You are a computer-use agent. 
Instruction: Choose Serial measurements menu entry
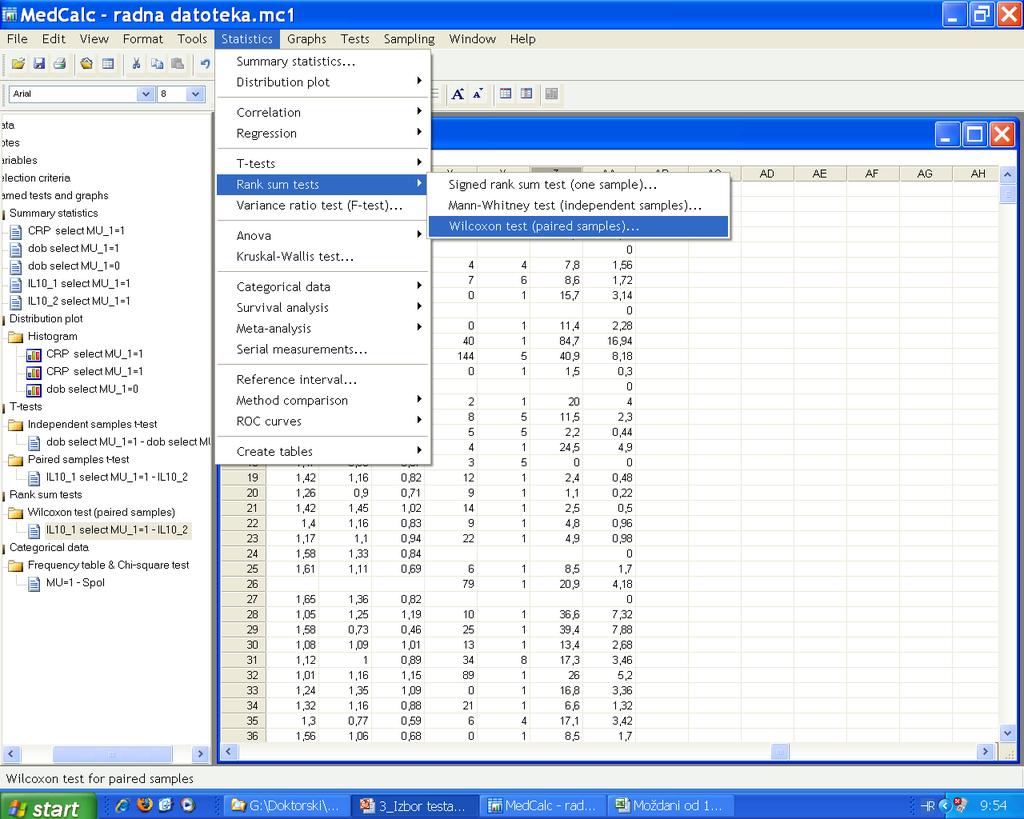(323, 349)
